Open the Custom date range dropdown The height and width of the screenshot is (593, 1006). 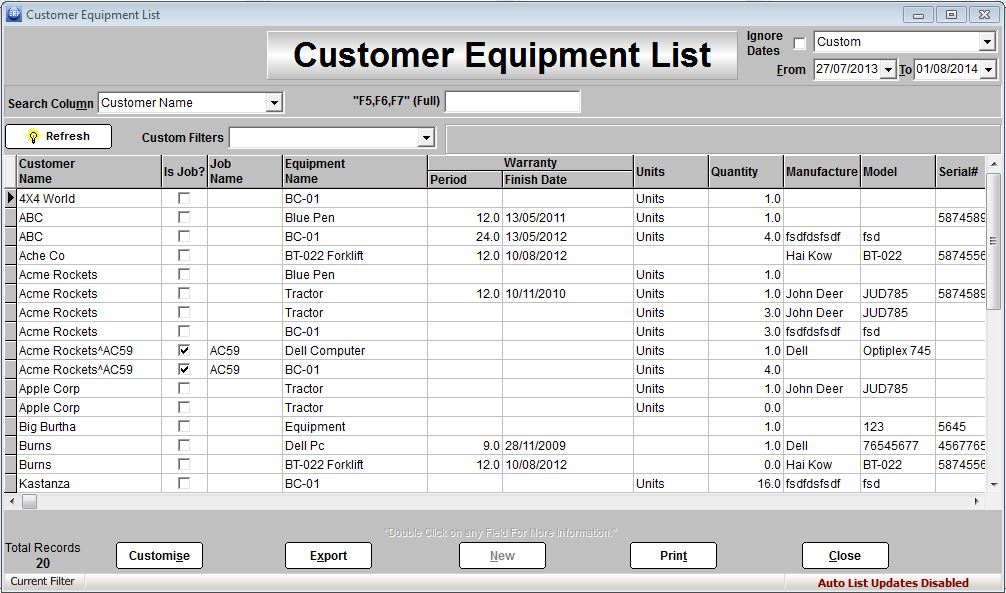[987, 42]
